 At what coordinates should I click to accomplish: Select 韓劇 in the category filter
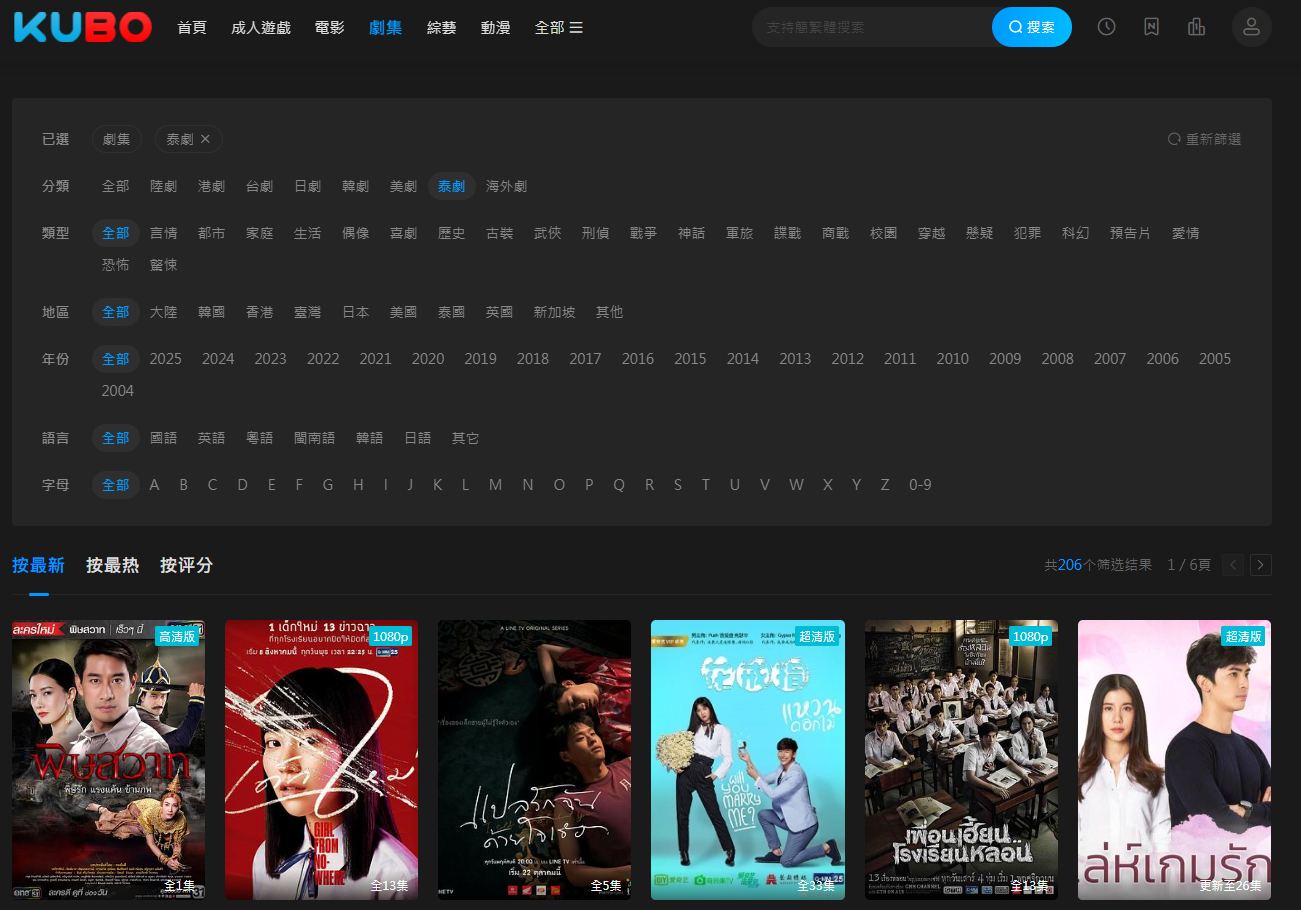click(355, 186)
